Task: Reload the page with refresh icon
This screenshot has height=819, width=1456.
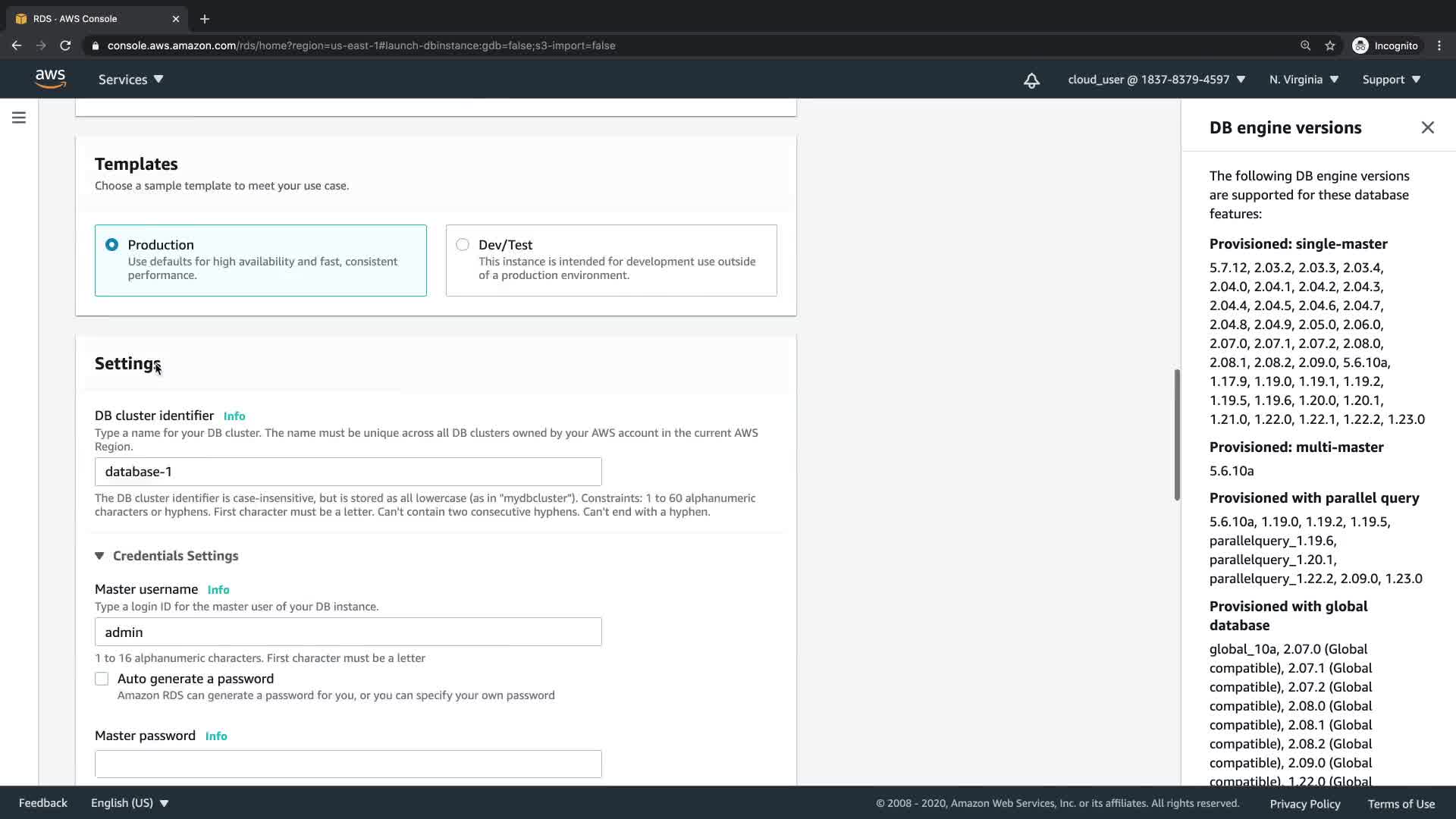Action: pos(65,45)
